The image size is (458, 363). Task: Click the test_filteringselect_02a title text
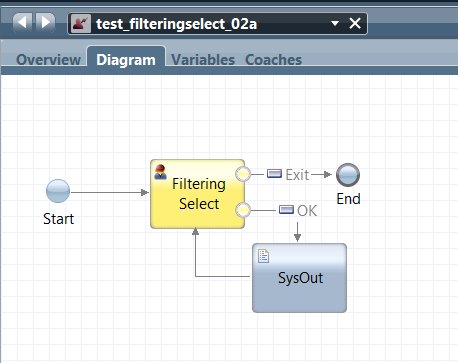pyautogui.click(x=177, y=24)
